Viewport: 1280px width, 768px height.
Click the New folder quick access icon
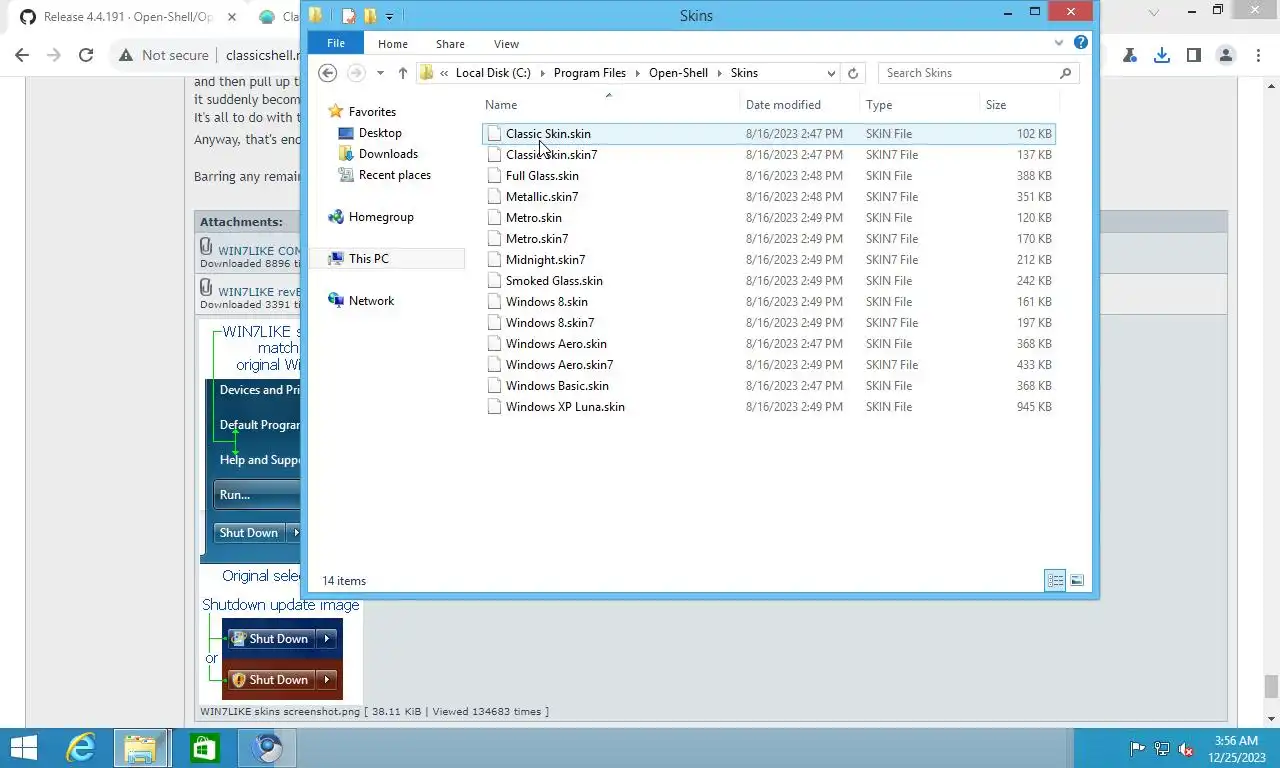[370, 15]
